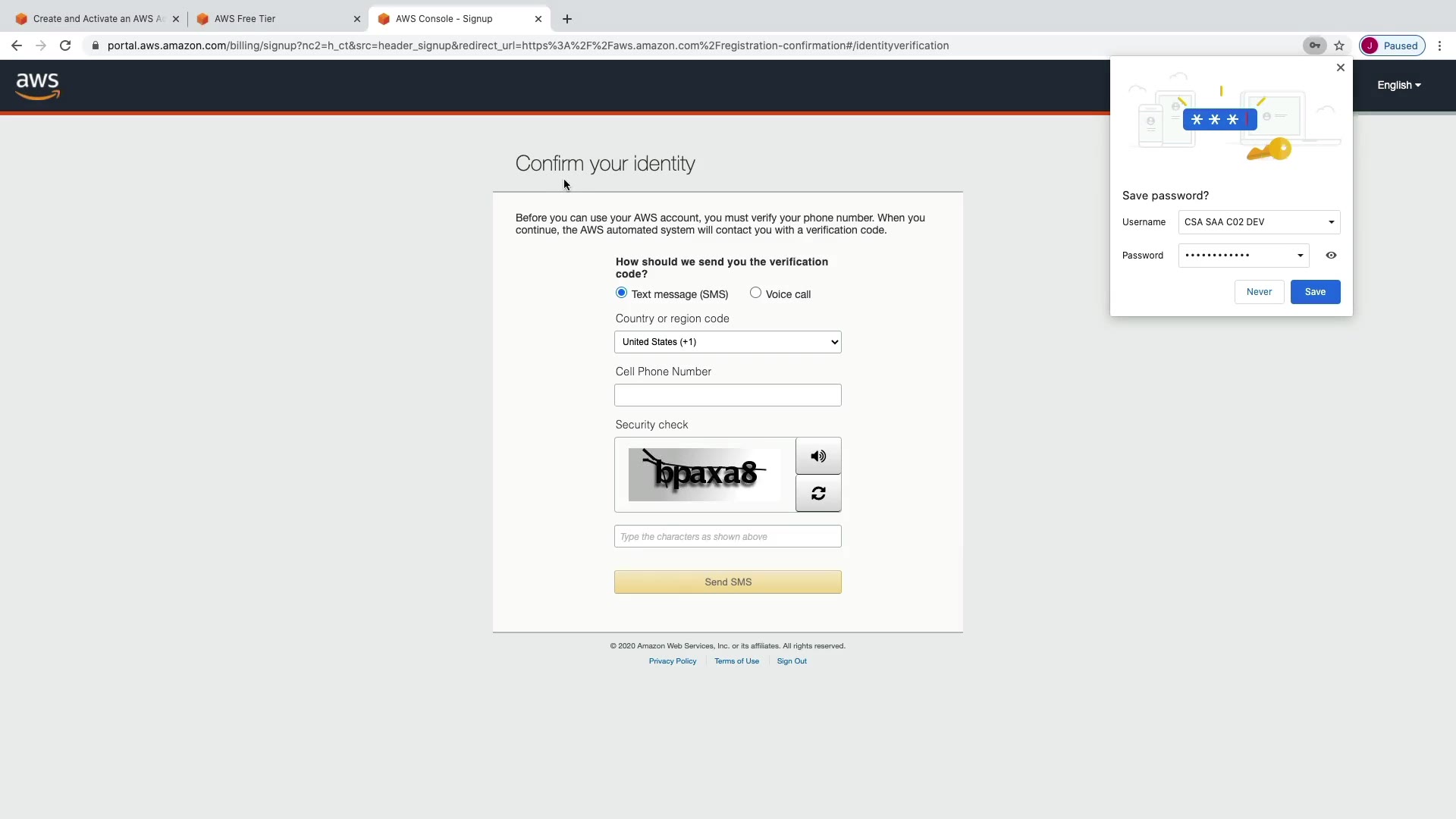Click the Cell Phone Number field
The image size is (1456, 819).
point(727,395)
